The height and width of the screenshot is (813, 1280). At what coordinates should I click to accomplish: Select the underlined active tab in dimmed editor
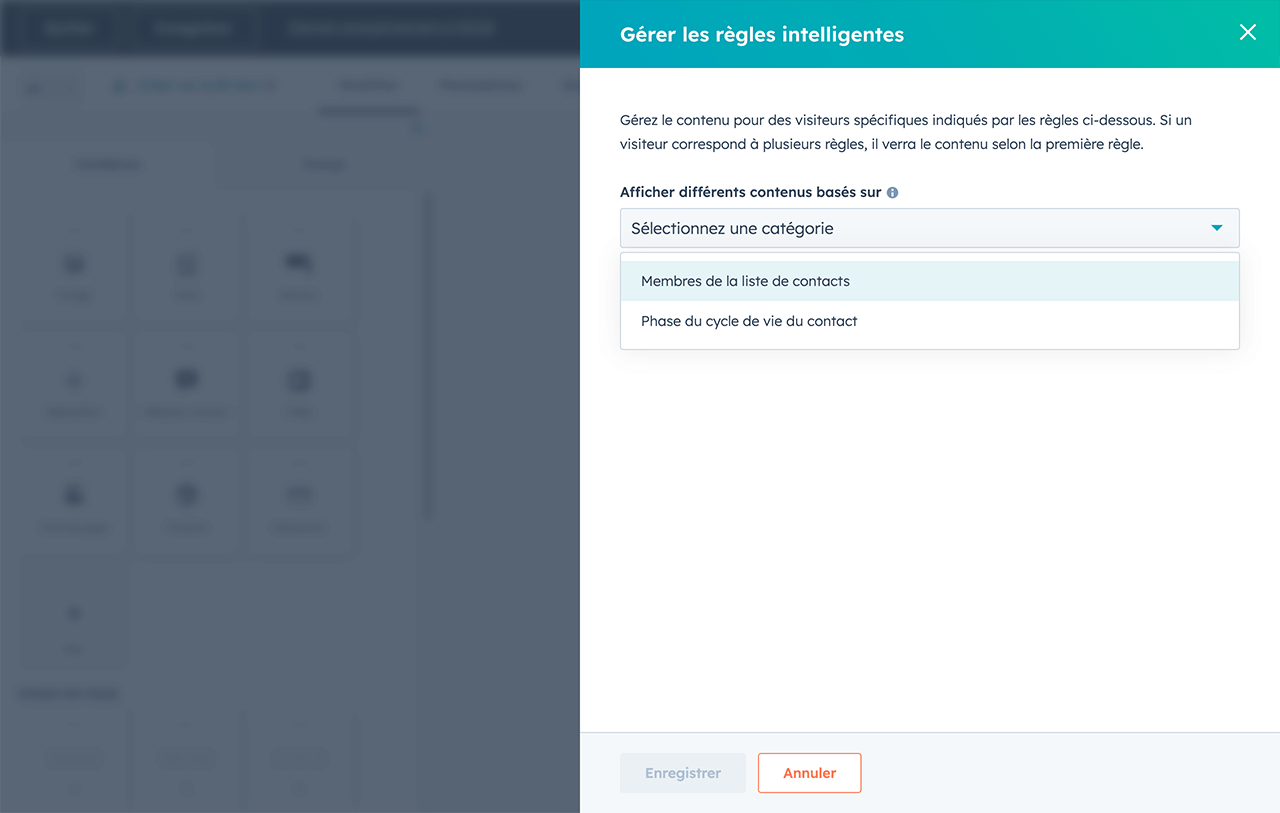[x=367, y=86]
